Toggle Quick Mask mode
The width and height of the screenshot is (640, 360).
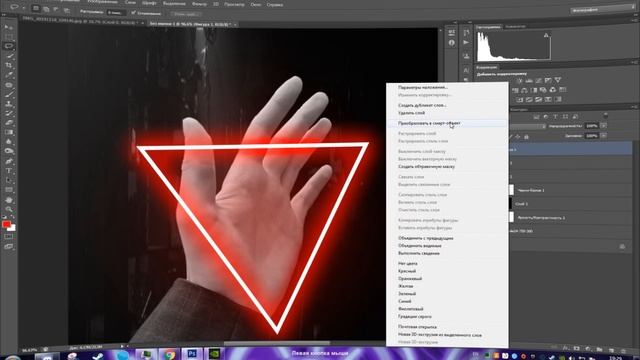(x=9, y=236)
